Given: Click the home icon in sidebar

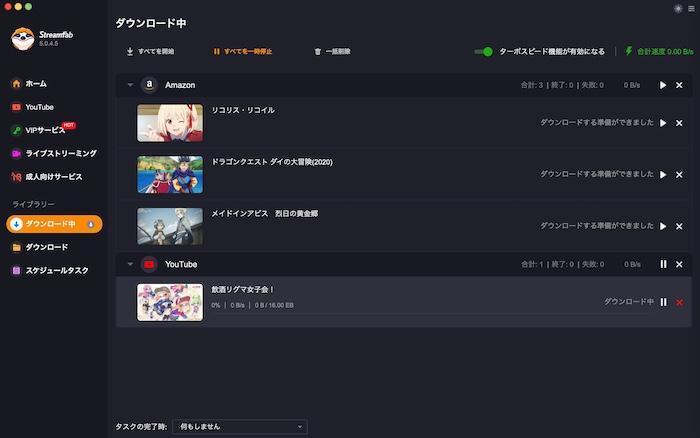Looking at the screenshot, I should click(17, 83).
